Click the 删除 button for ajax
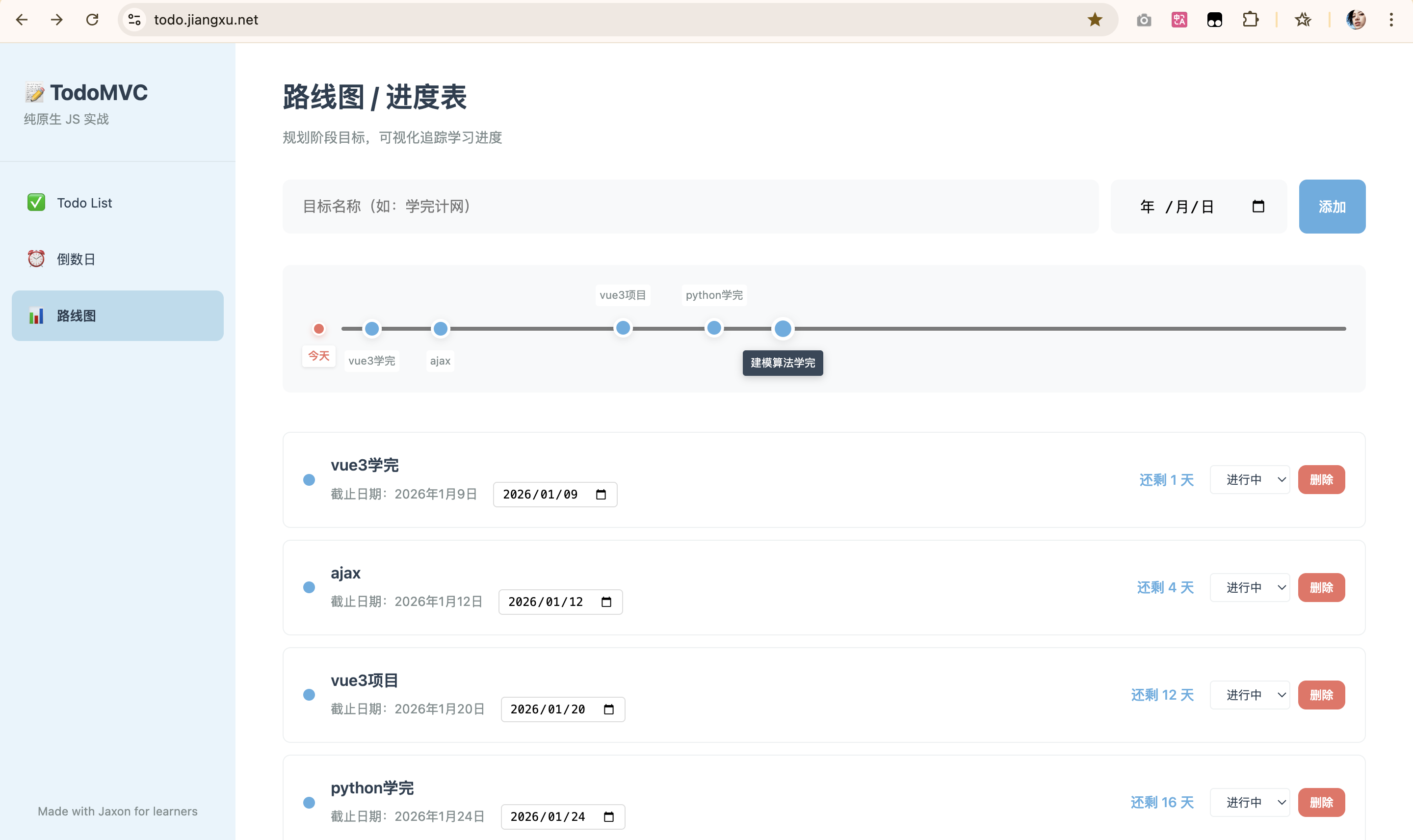 point(1322,587)
